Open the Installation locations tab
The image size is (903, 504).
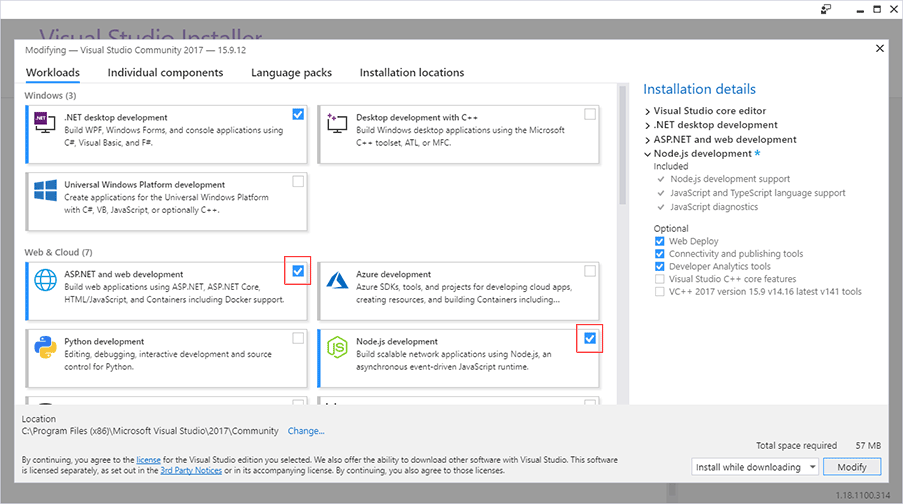point(412,73)
